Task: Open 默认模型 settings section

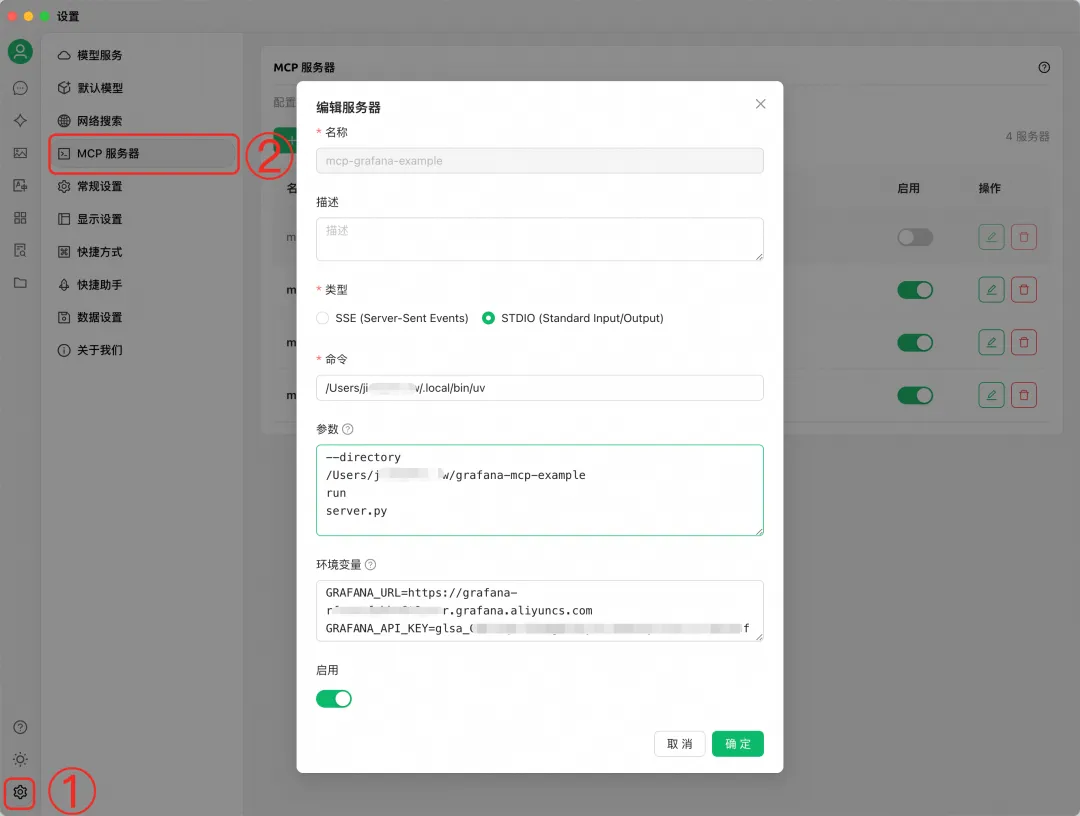Action: [145, 88]
